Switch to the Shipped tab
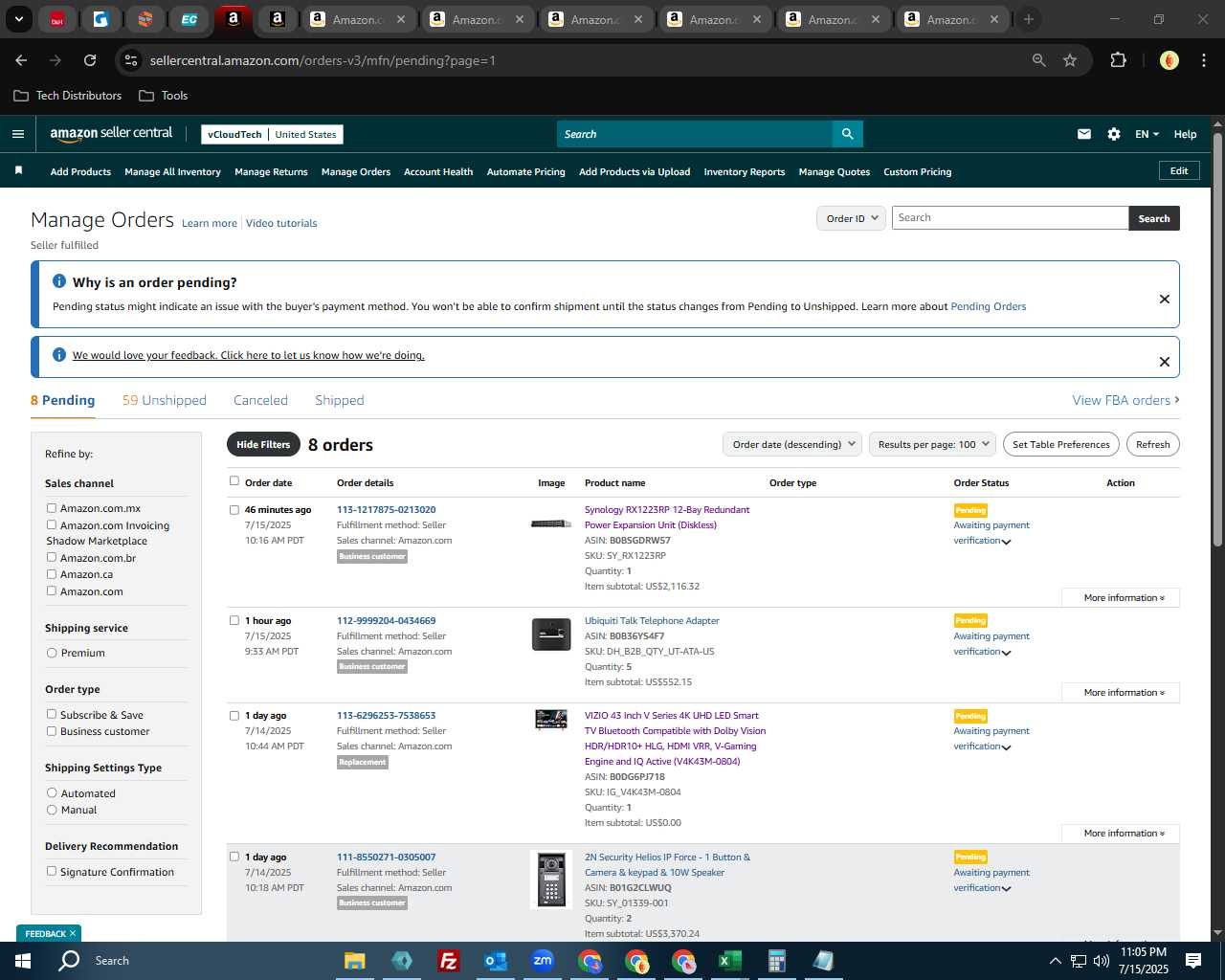 340,400
